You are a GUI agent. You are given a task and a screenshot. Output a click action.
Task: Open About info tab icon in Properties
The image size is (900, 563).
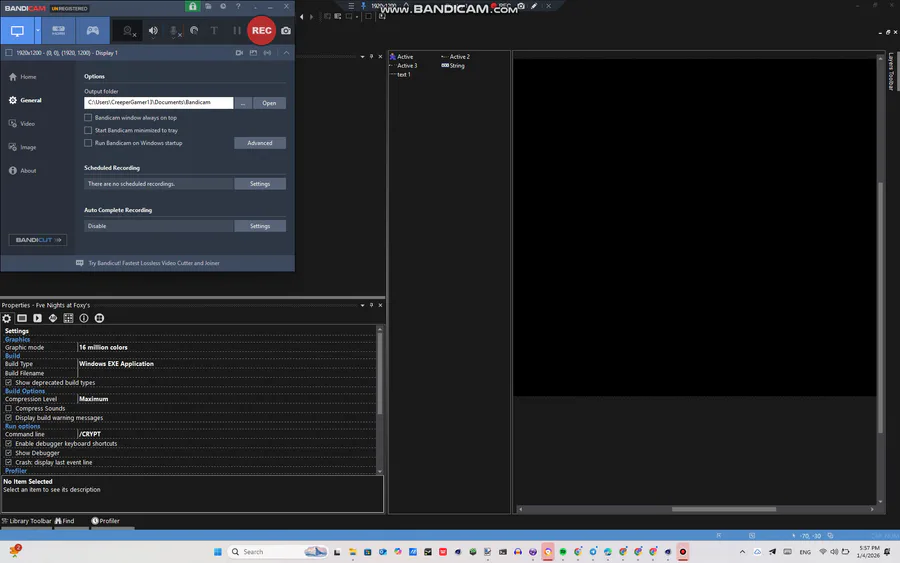[x=84, y=319]
